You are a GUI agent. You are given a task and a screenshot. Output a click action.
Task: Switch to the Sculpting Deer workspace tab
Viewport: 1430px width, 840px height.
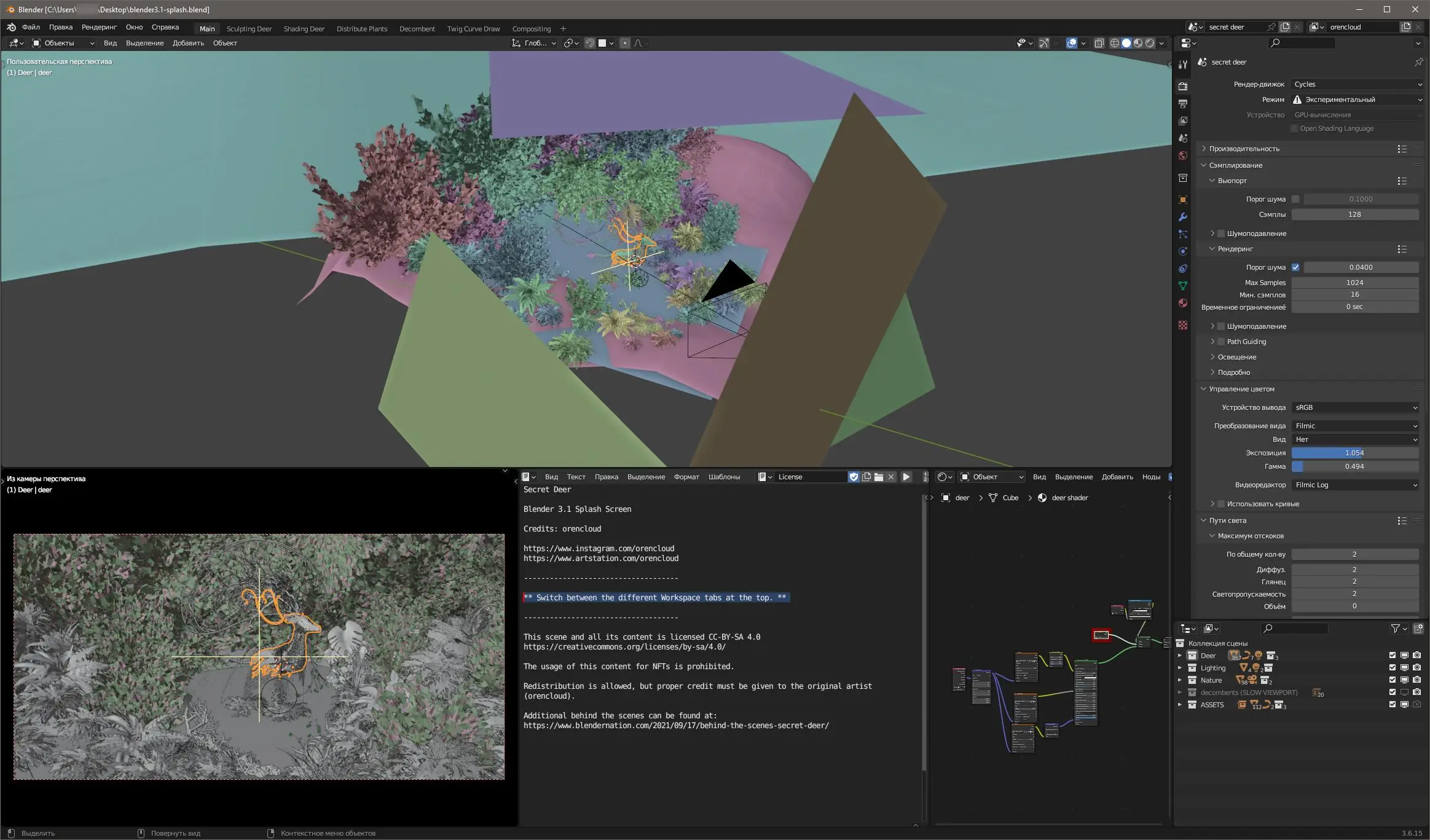point(249,29)
